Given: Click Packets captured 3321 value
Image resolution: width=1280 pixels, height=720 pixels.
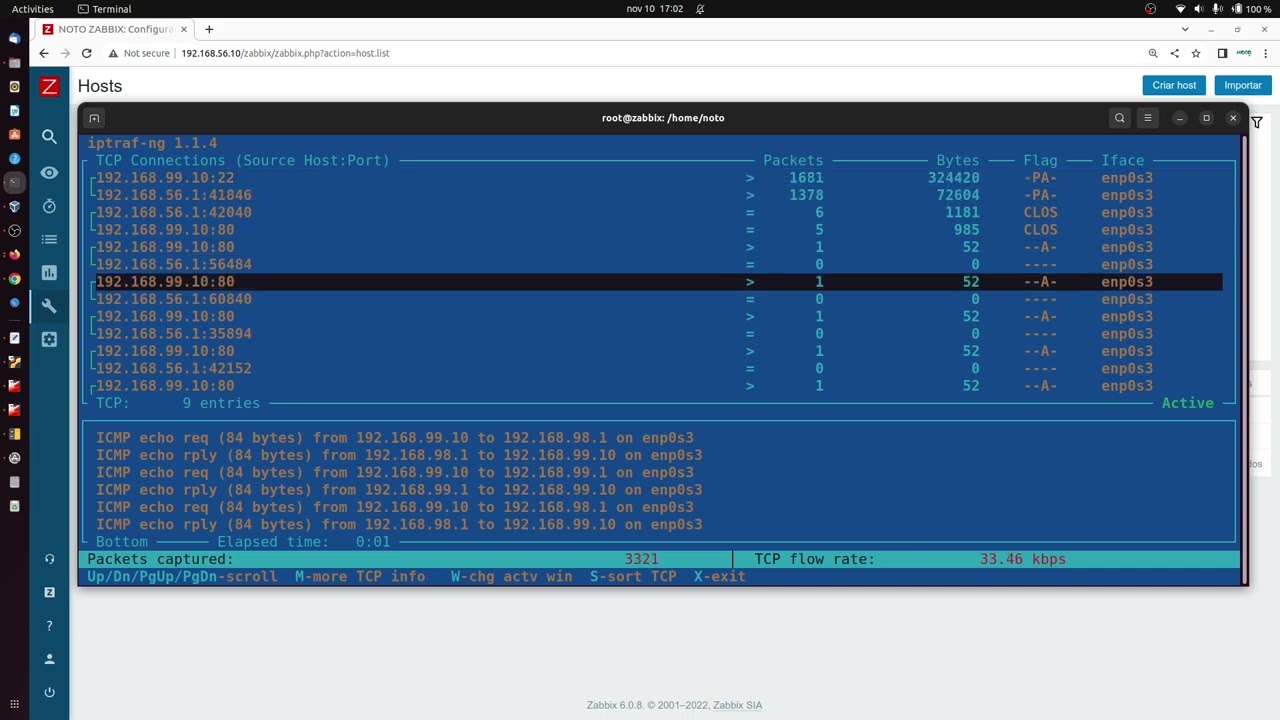Looking at the screenshot, I should coord(641,559).
